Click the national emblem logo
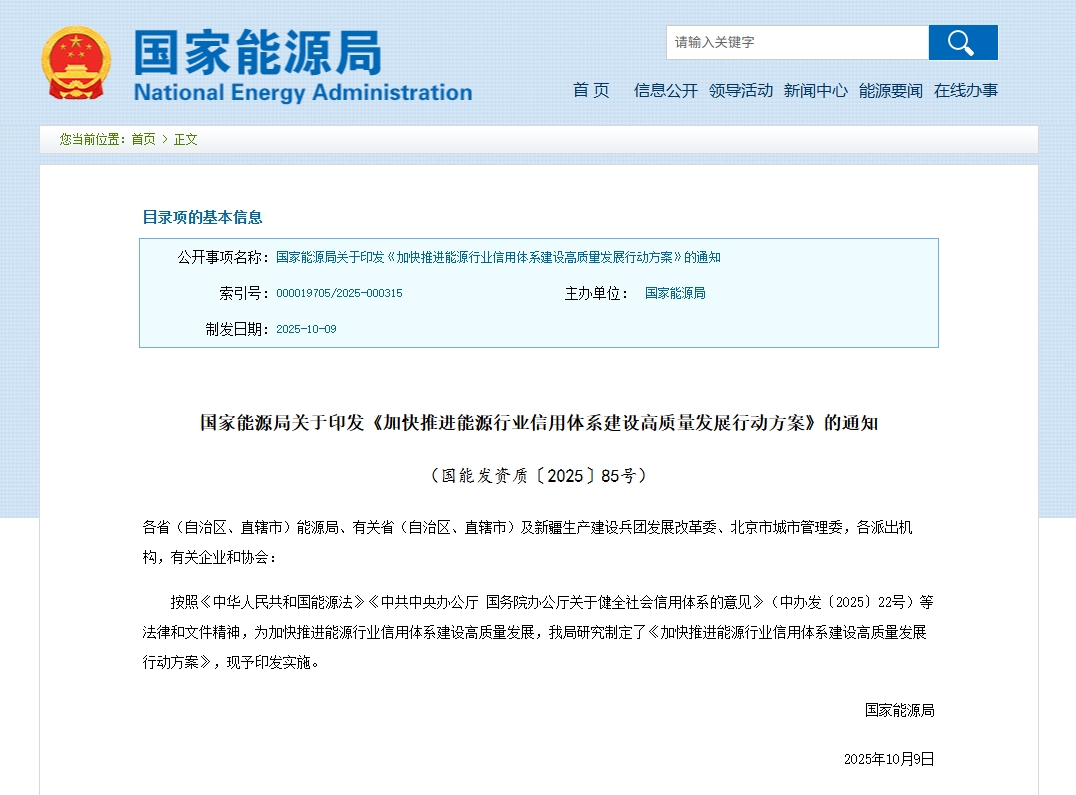Viewport: 1076px width, 795px height. pyautogui.click(x=76, y=63)
